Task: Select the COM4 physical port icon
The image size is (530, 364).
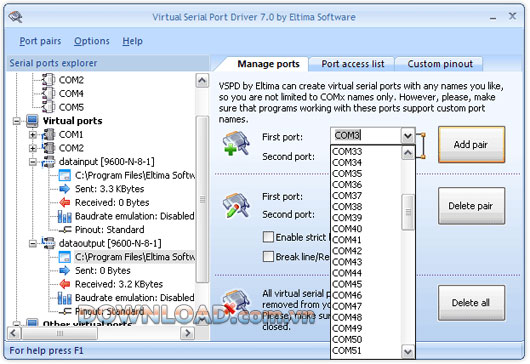Action: 48,93
